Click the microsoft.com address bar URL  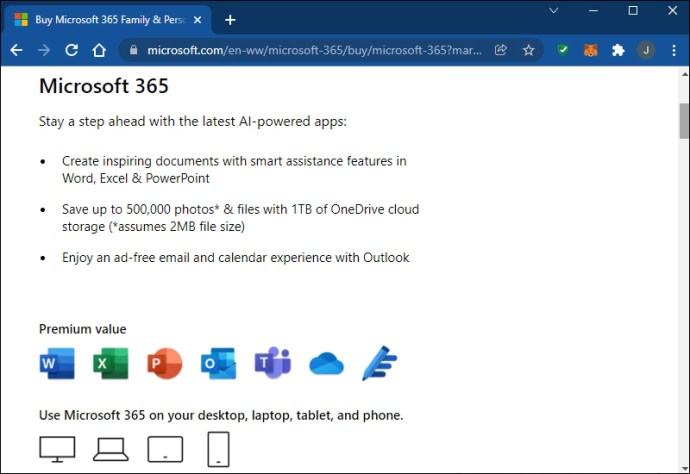point(314,50)
